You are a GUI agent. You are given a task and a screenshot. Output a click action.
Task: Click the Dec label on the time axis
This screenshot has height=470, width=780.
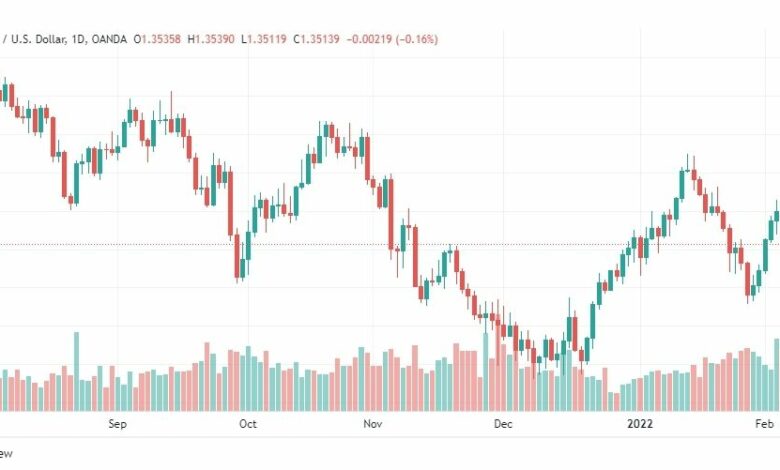tap(503, 424)
